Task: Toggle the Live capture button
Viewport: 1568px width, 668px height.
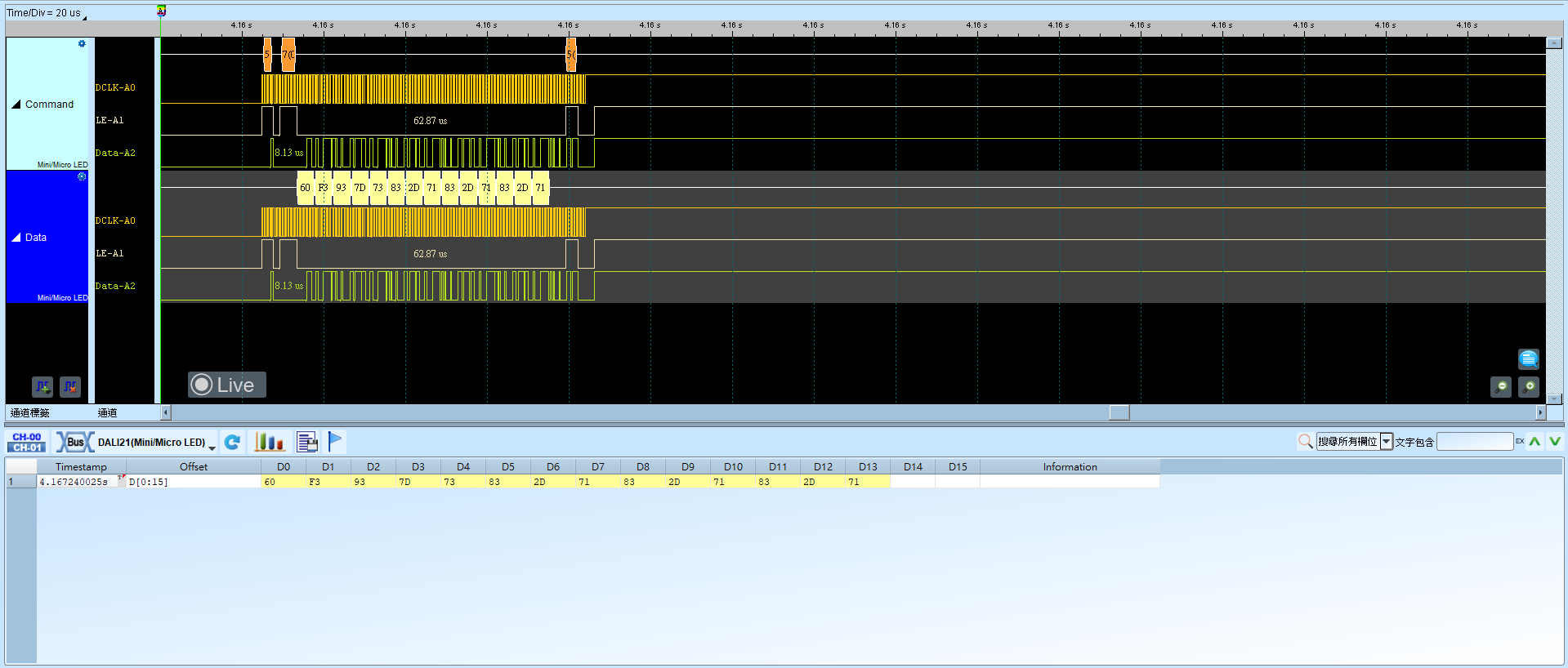Action: point(227,385)
